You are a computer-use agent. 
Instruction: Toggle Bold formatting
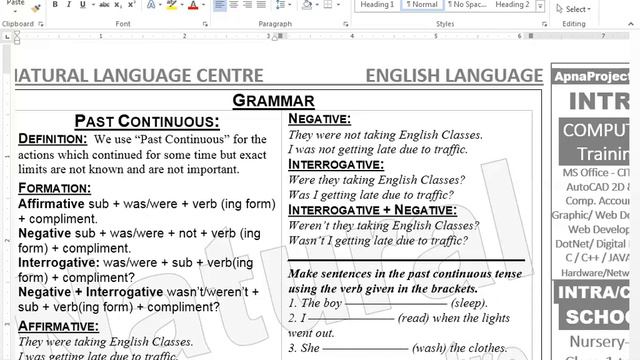(55, 4)
